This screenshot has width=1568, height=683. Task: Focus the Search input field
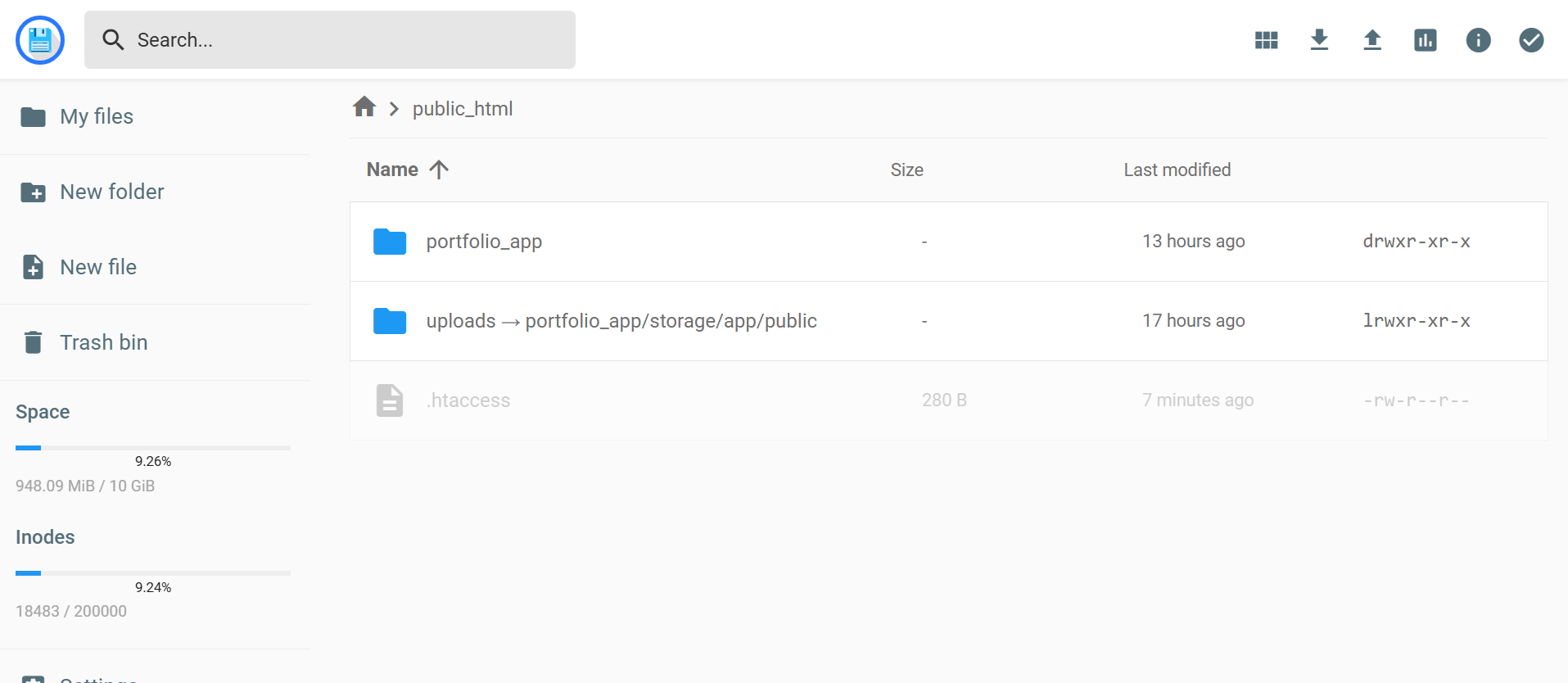(344, 40)
